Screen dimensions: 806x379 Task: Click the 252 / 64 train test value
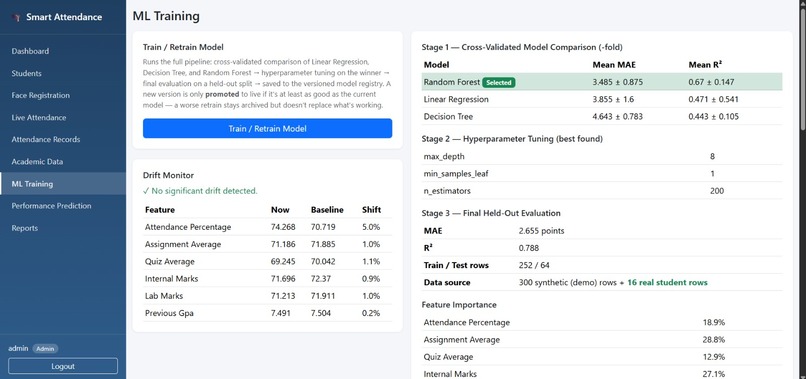pyautogui.click(x=534, y=265)
